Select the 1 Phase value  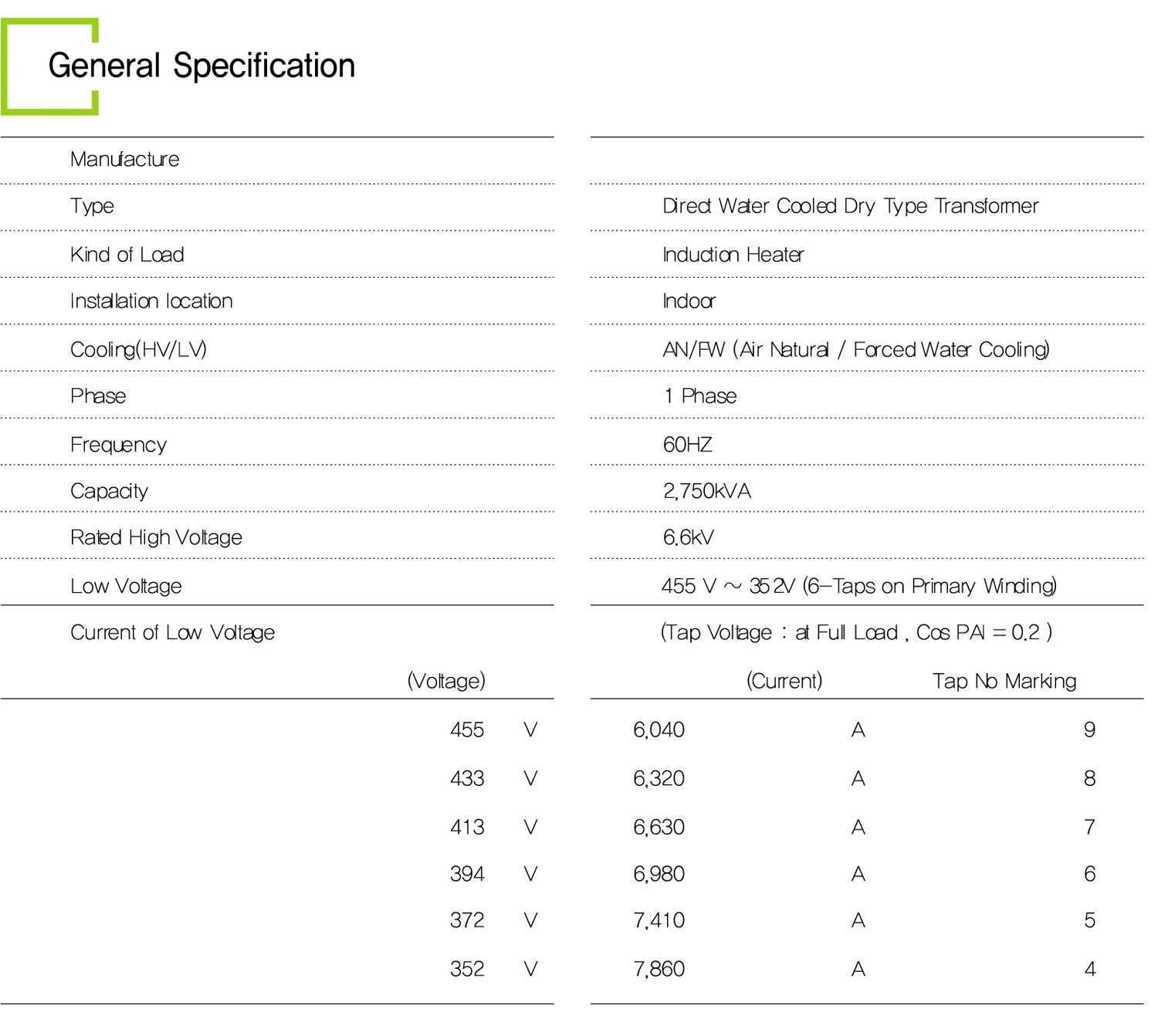699,396
